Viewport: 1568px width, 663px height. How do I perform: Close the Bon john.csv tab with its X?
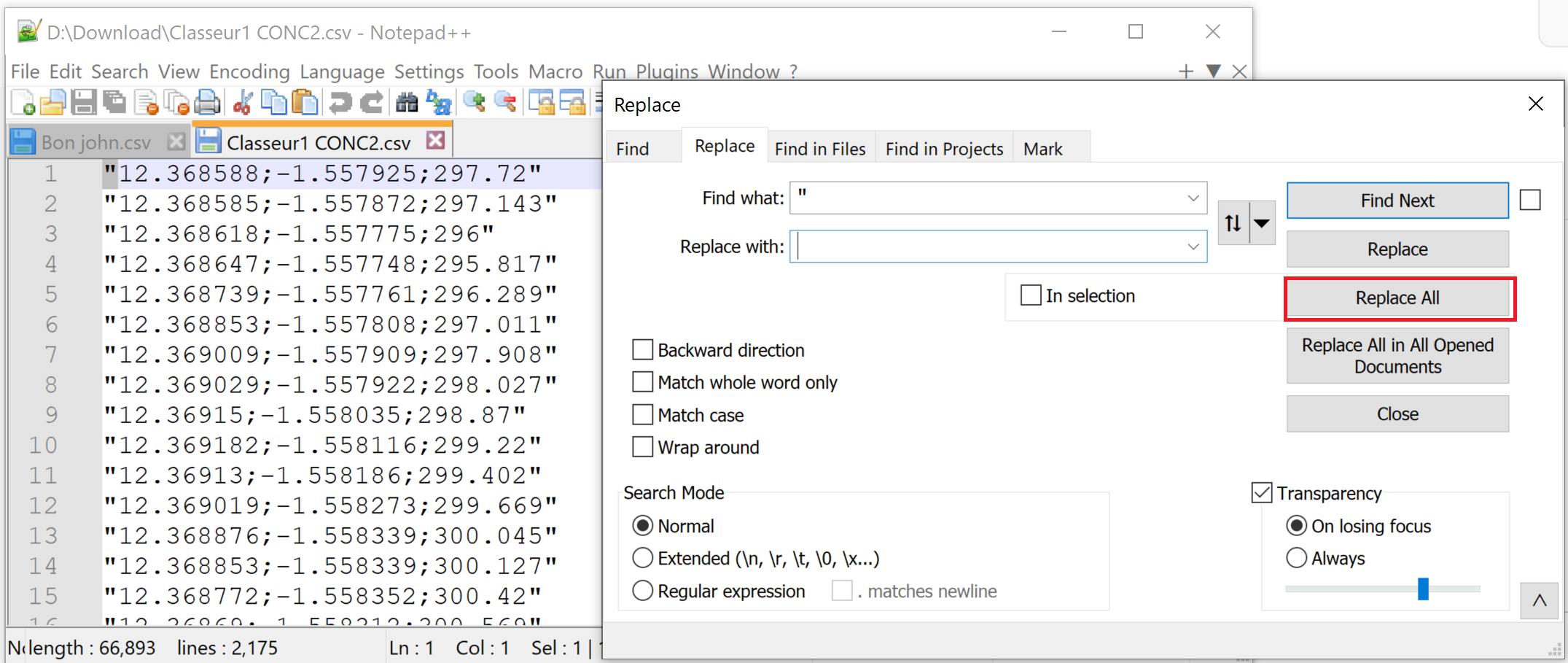176,141
